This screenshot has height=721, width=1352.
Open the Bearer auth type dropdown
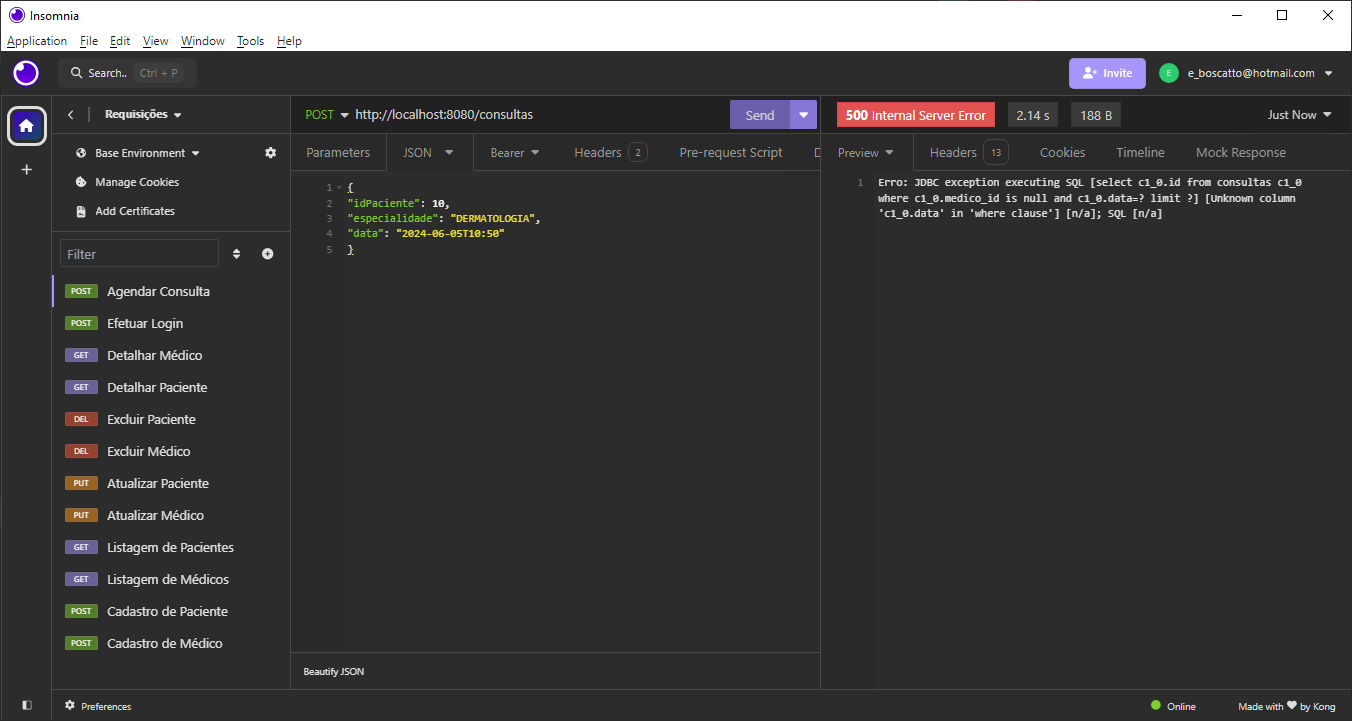pyautogui.click(x=515, y=153)
